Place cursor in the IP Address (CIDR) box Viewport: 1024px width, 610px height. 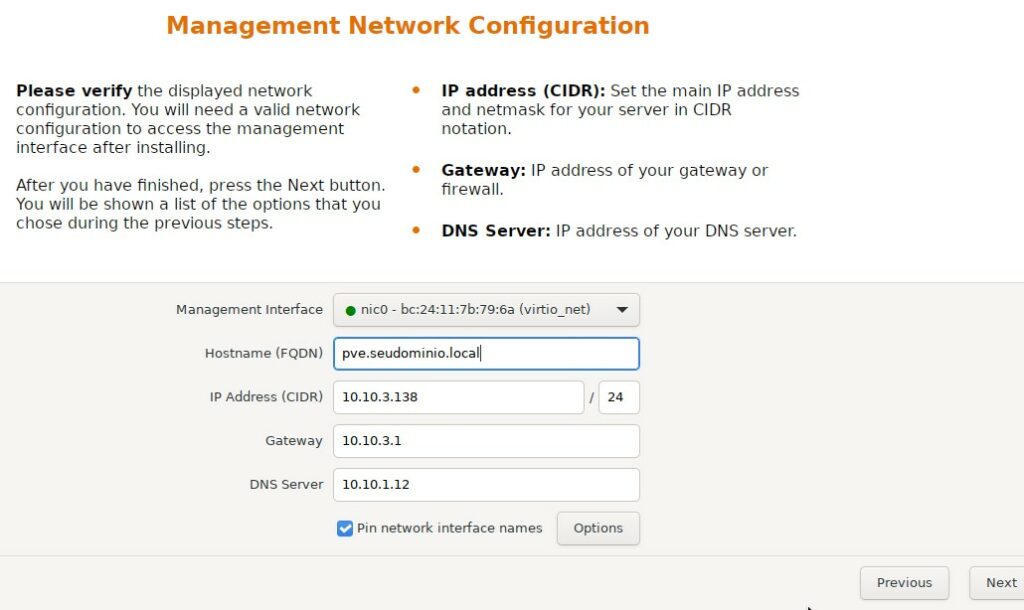pyautogui.click(x=458, y=397)
